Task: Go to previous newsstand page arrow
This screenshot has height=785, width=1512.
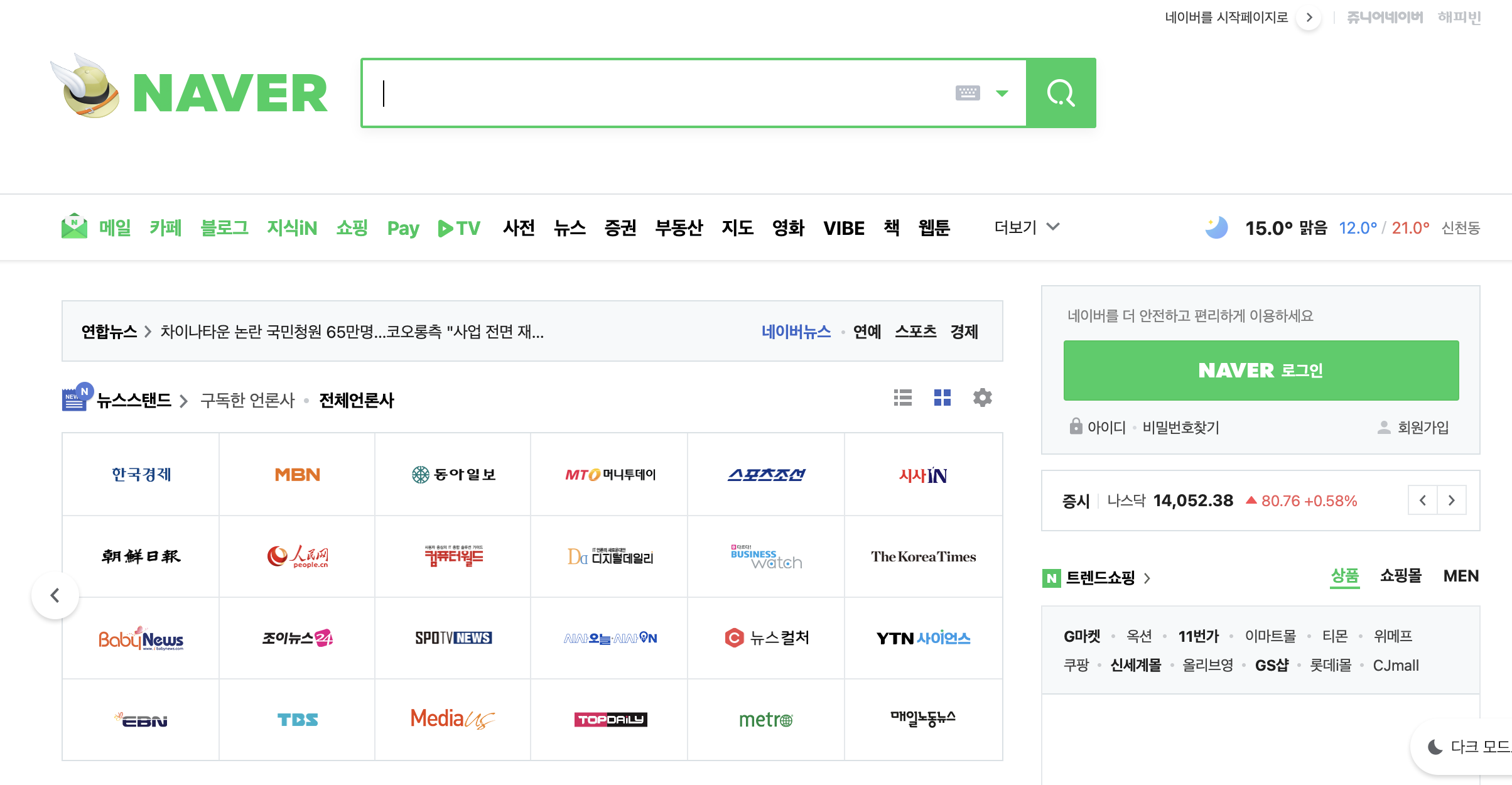Action: click(55, 595)
